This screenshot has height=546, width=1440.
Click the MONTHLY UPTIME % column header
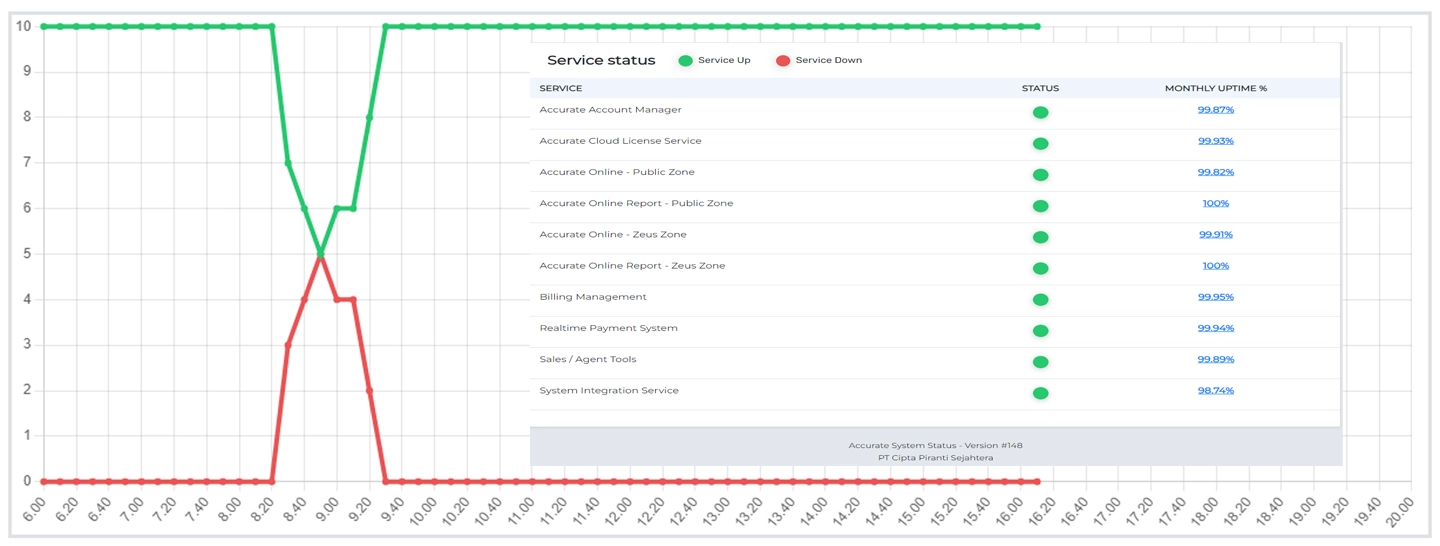[1216, 89]
